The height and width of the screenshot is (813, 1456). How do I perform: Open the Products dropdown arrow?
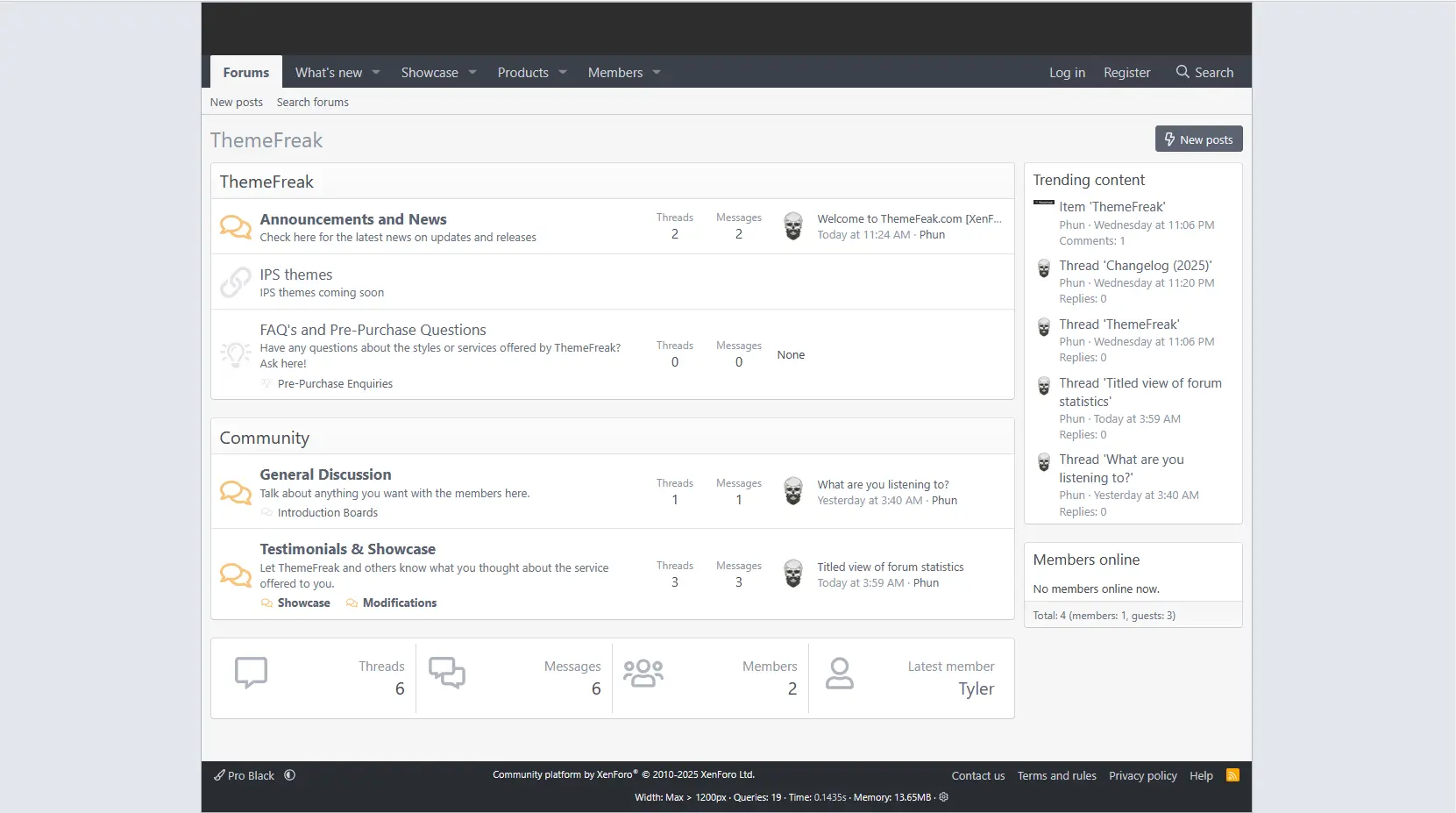pos(563,73)
